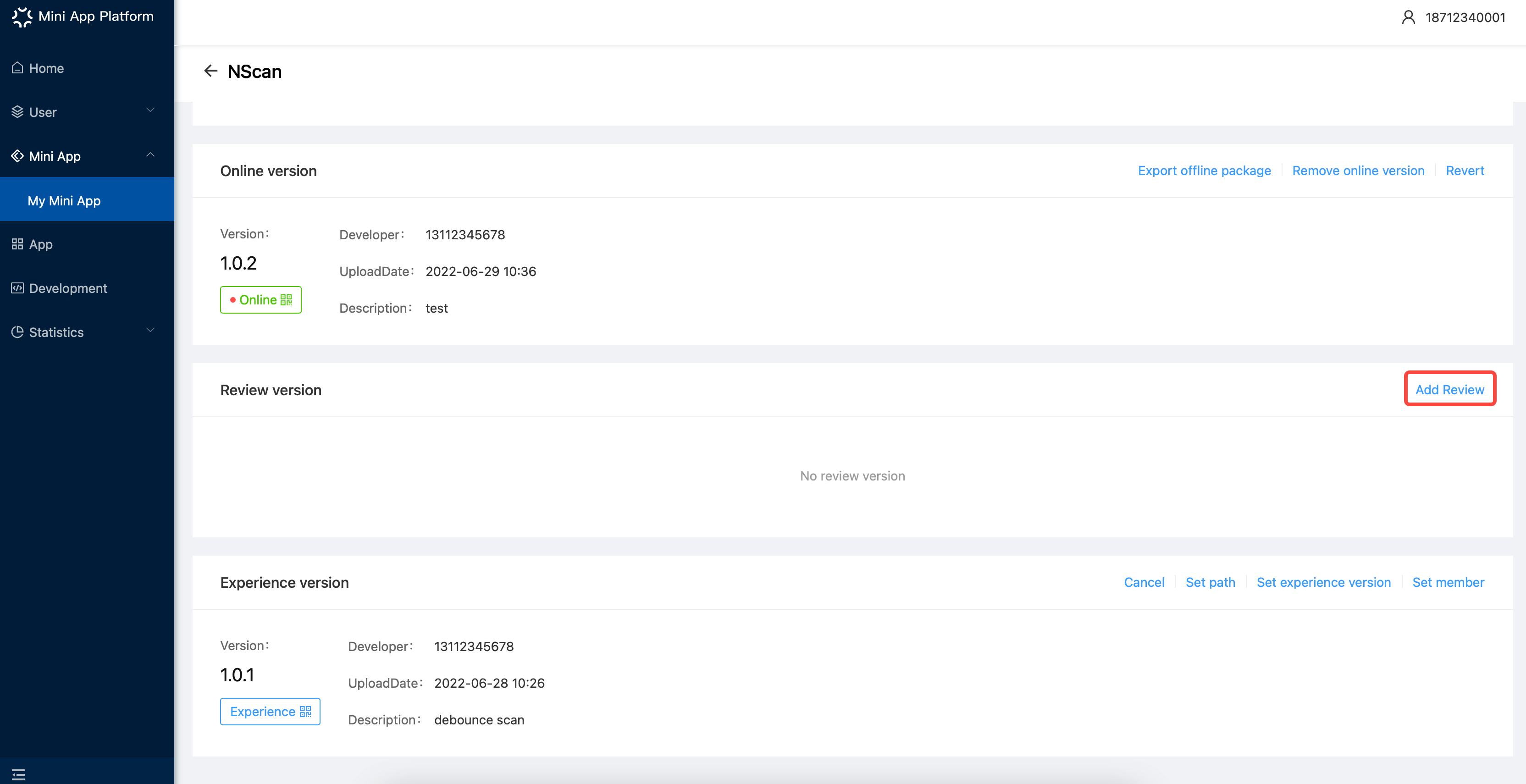The width and height of the screenshot is (1526, 784).
Task: Open the App menu item
Action: coord(87,244)
